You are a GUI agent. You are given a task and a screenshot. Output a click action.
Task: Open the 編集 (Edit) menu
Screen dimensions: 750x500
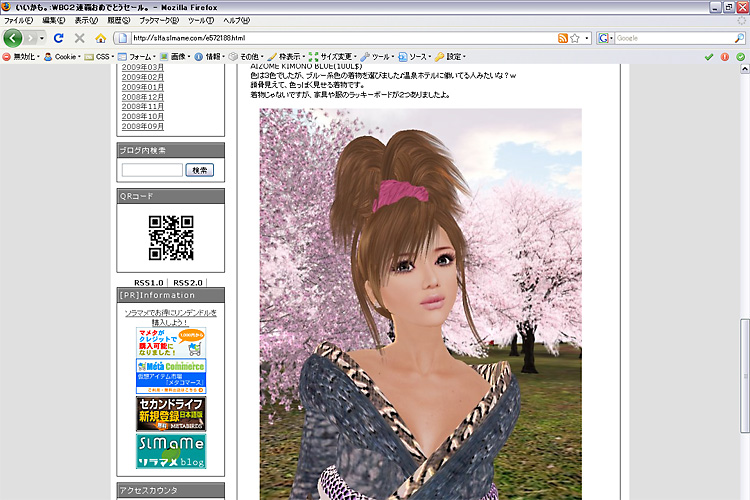click(54, 21)
